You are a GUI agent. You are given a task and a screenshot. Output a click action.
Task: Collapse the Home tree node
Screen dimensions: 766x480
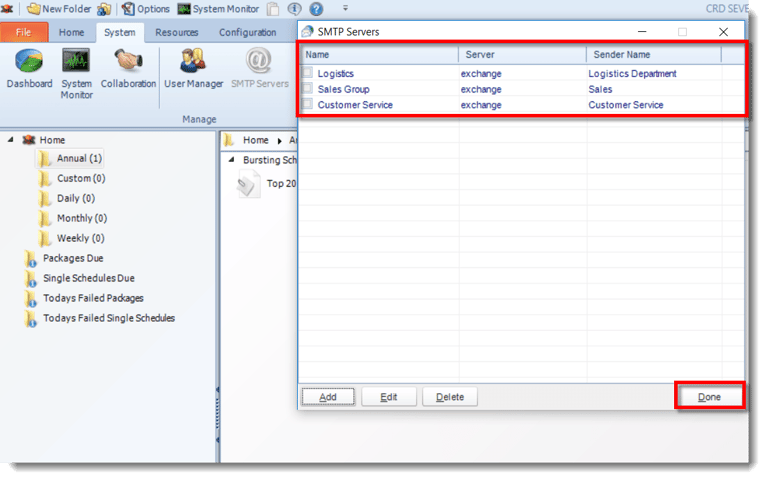click(11, 140)
